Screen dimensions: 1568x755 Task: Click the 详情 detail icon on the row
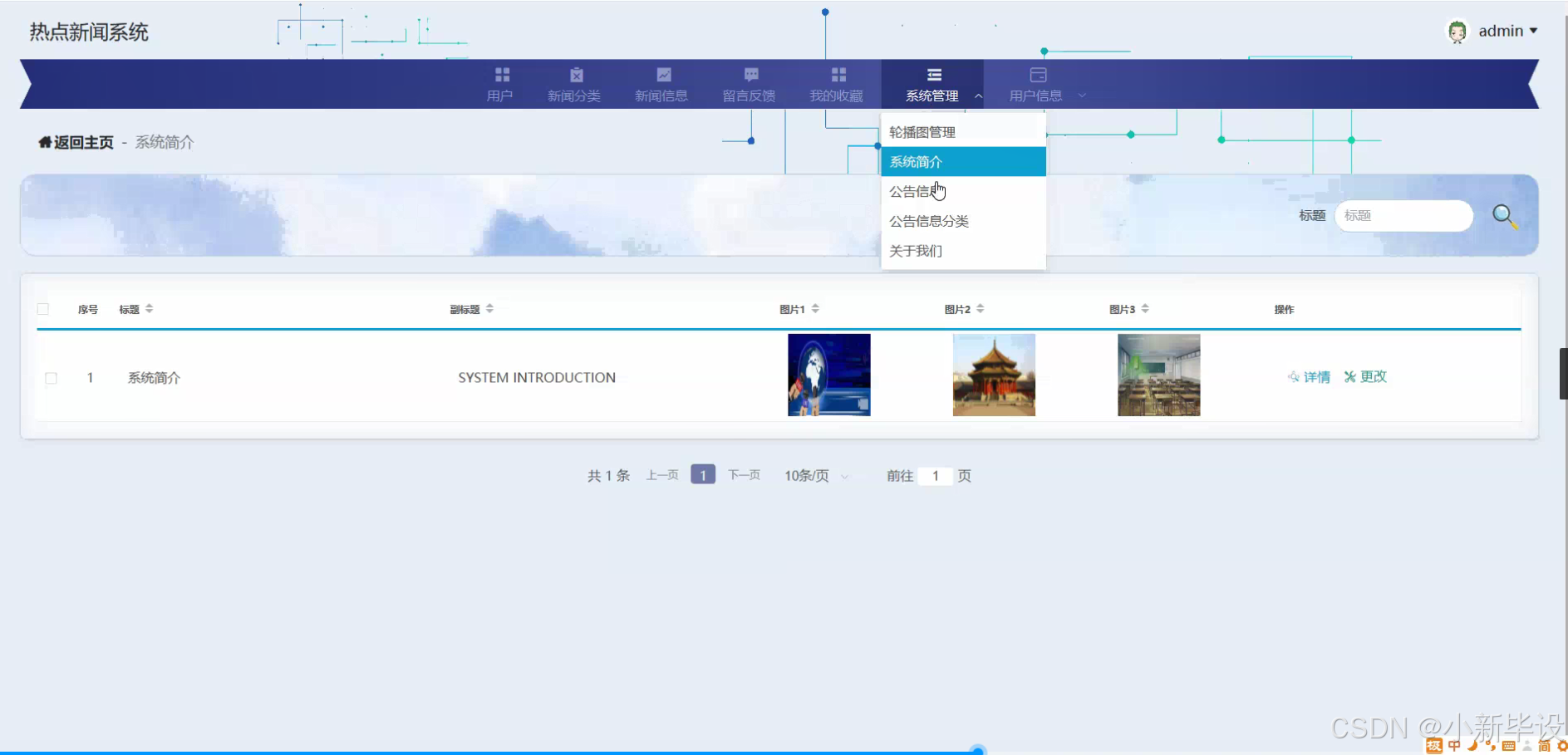(x=1293, y=376)
